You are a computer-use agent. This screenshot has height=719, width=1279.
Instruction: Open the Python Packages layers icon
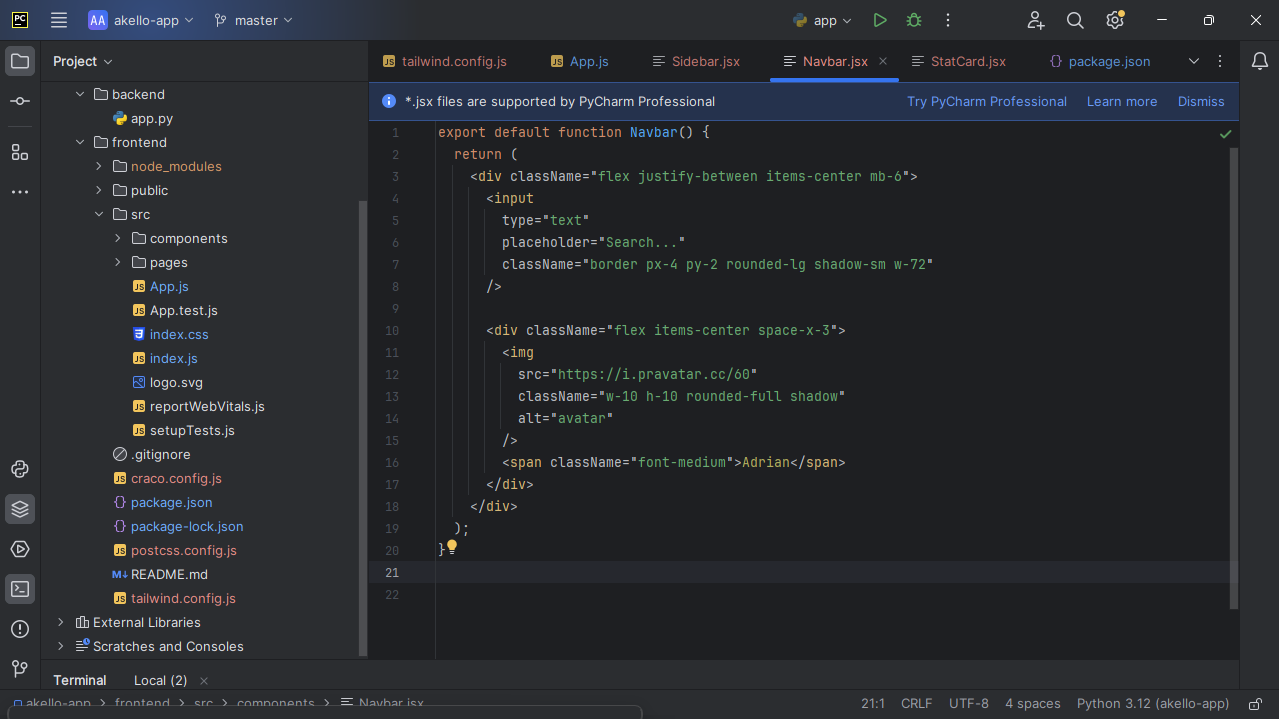pos(20,509)
